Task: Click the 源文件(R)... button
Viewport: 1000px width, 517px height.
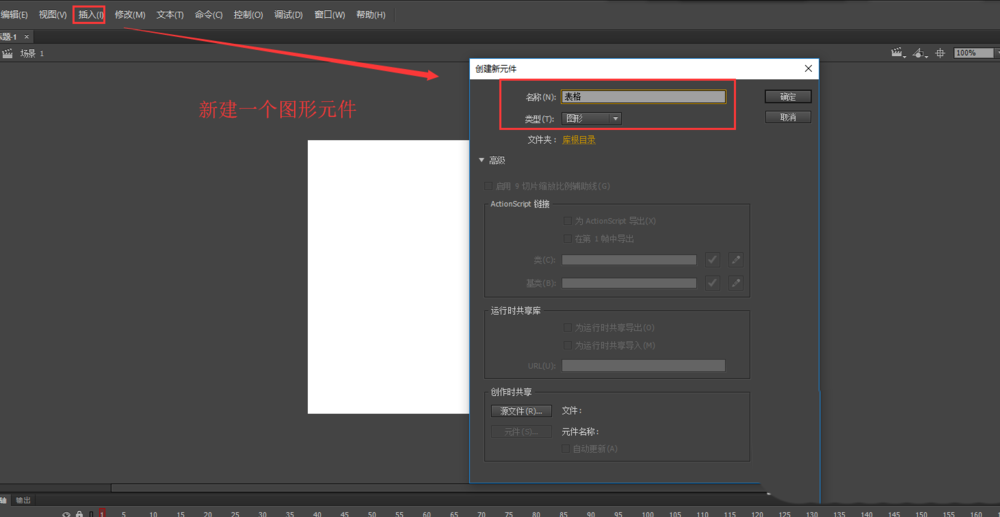Action: click(x=521, y=411)
